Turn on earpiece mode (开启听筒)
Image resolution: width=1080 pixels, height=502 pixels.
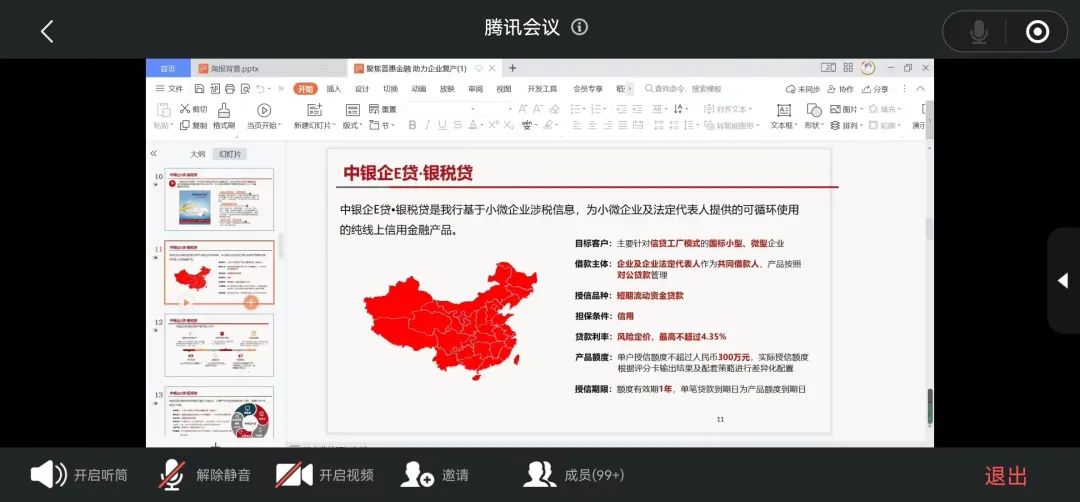pos(79,474)
